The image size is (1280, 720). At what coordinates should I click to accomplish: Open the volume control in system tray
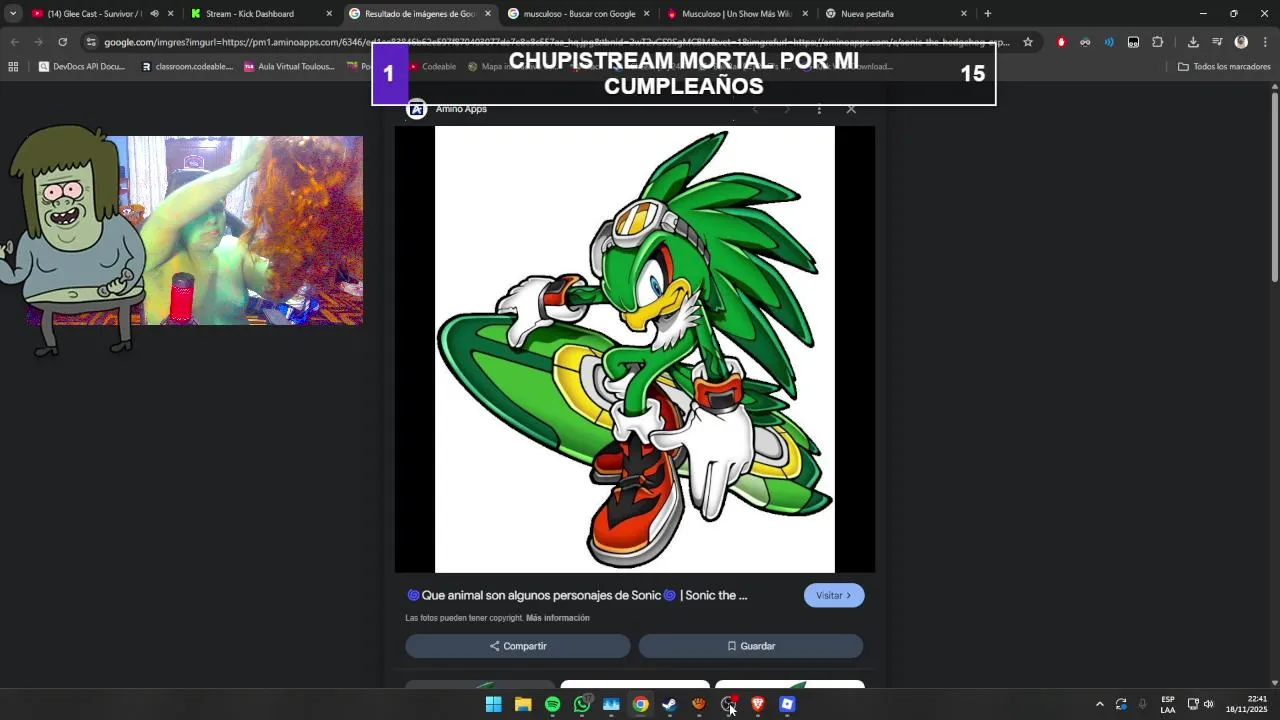[1208, 704]
